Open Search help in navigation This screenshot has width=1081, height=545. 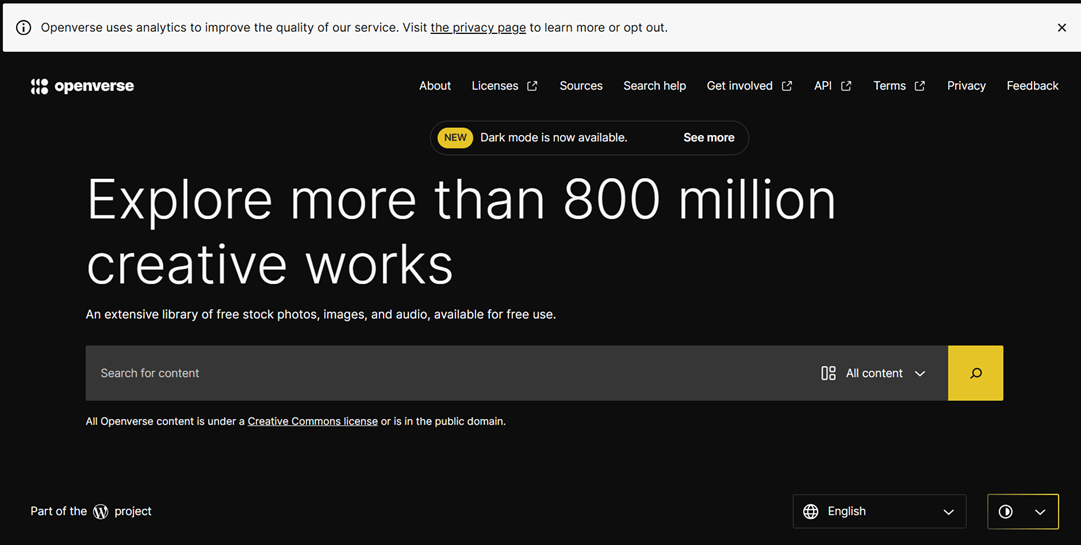[x=654, y=86]
